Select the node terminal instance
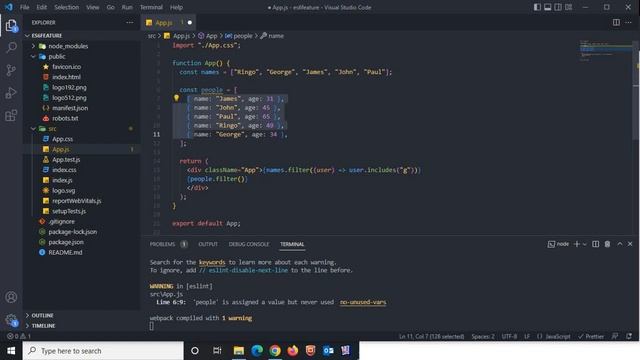640x360 pixels. (558, 244)
